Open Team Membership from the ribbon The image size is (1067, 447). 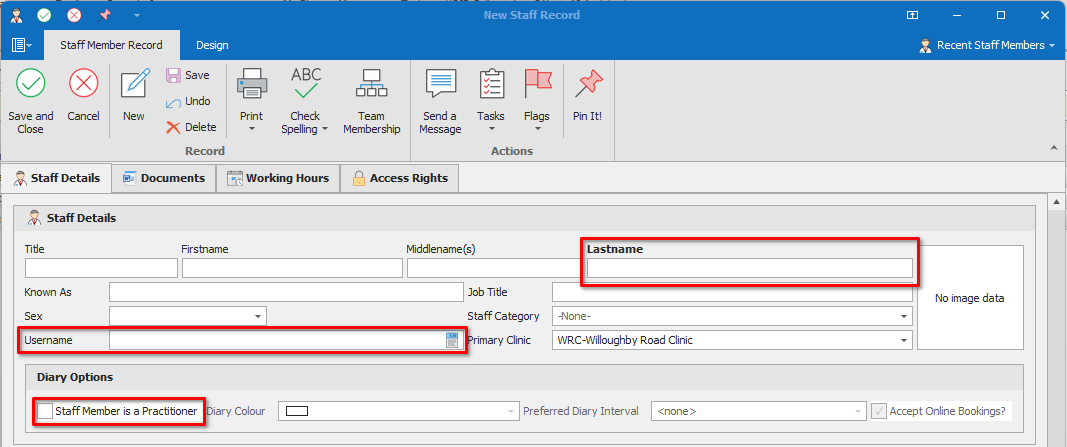[x=371, y=84]
